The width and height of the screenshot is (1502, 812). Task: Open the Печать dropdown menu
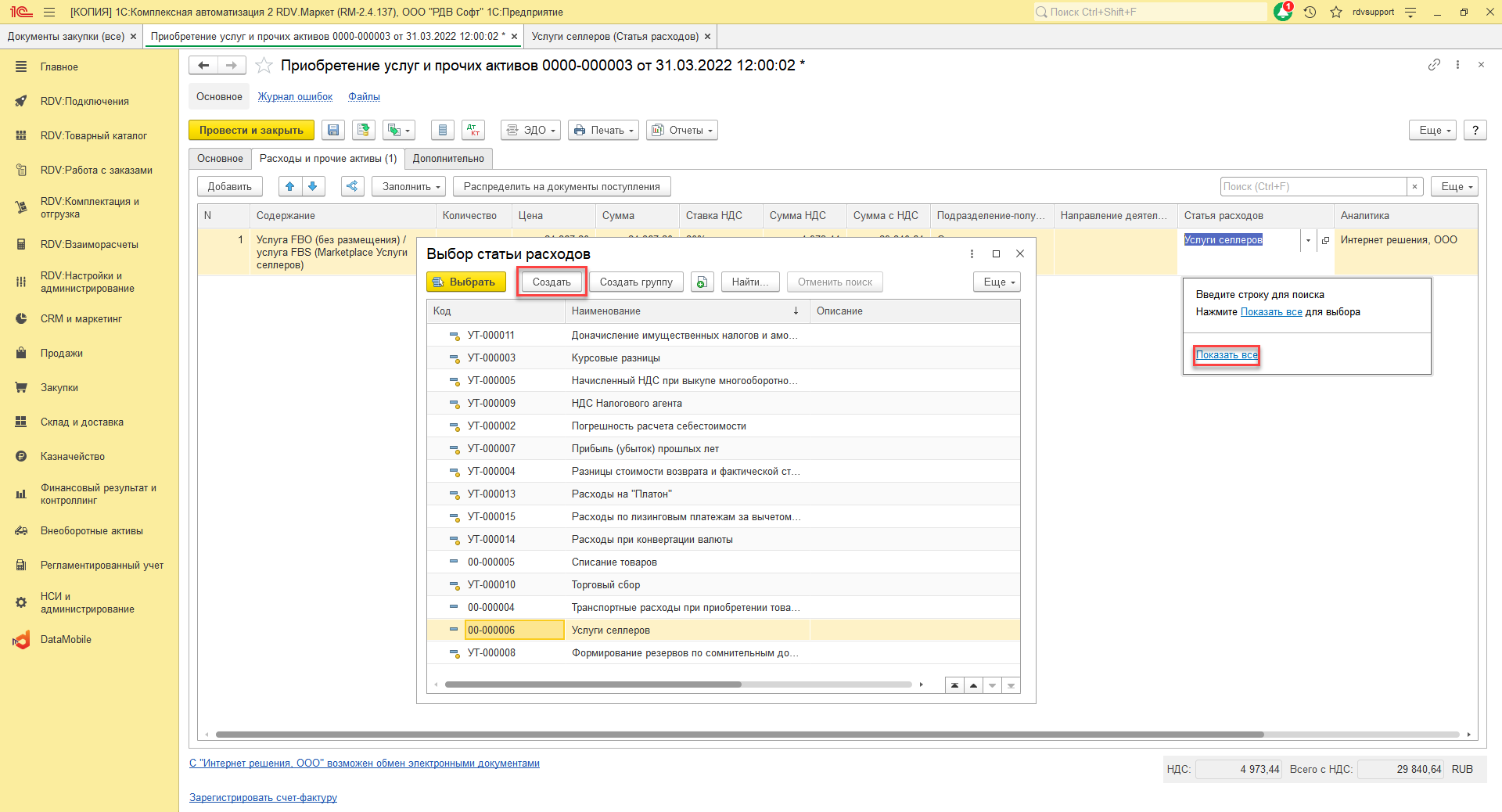(x=603, y=131)
